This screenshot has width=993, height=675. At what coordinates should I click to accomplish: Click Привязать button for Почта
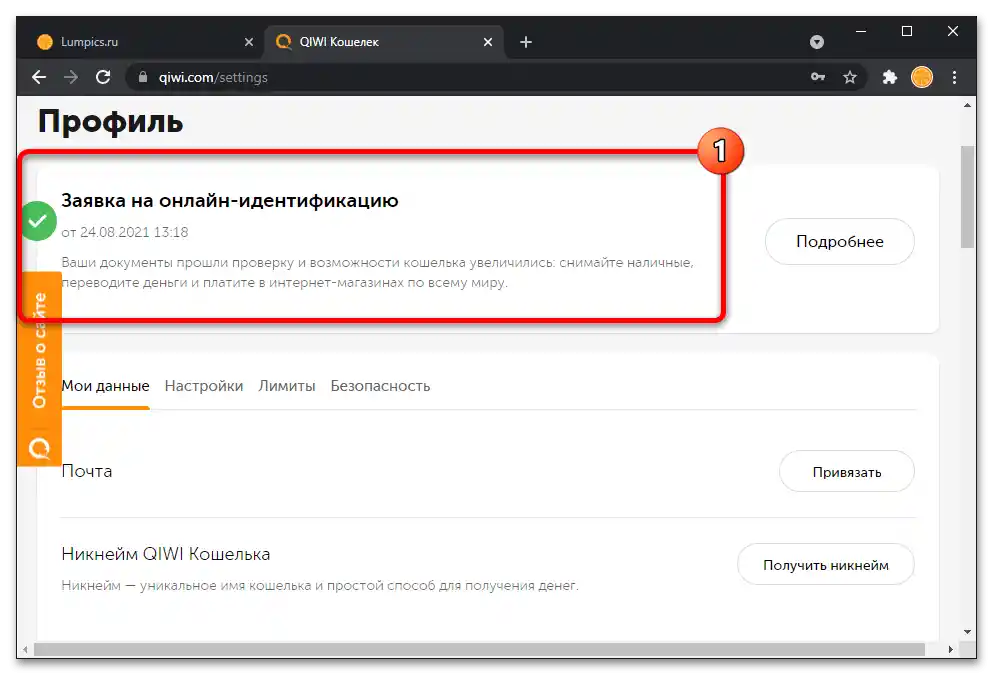tap(847, 472)
